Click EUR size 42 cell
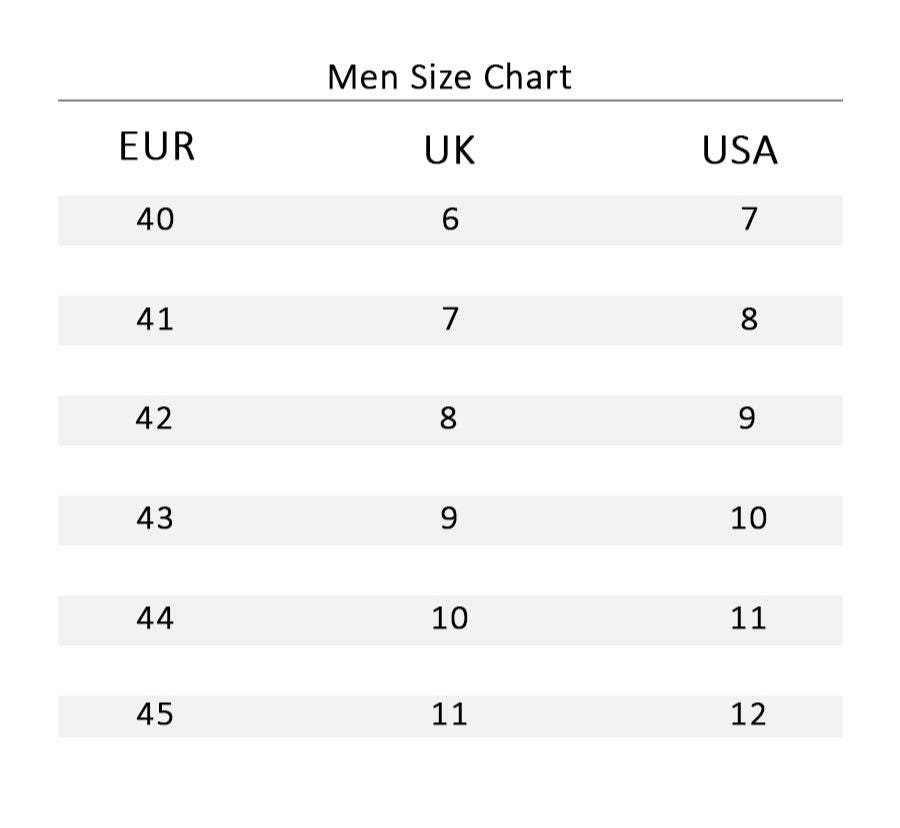Image resolution: width=900 pixels, height=828 pixels. click(154, 418)
